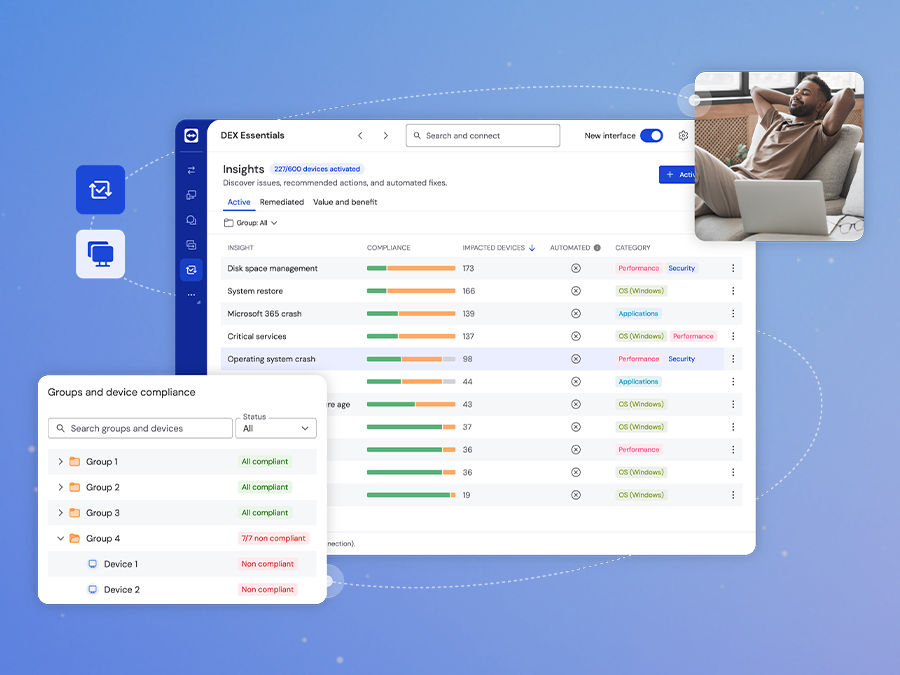Screen dimensions: 900x675
Task: Click the info icon beside Automated header
Action: click(597, 248)
